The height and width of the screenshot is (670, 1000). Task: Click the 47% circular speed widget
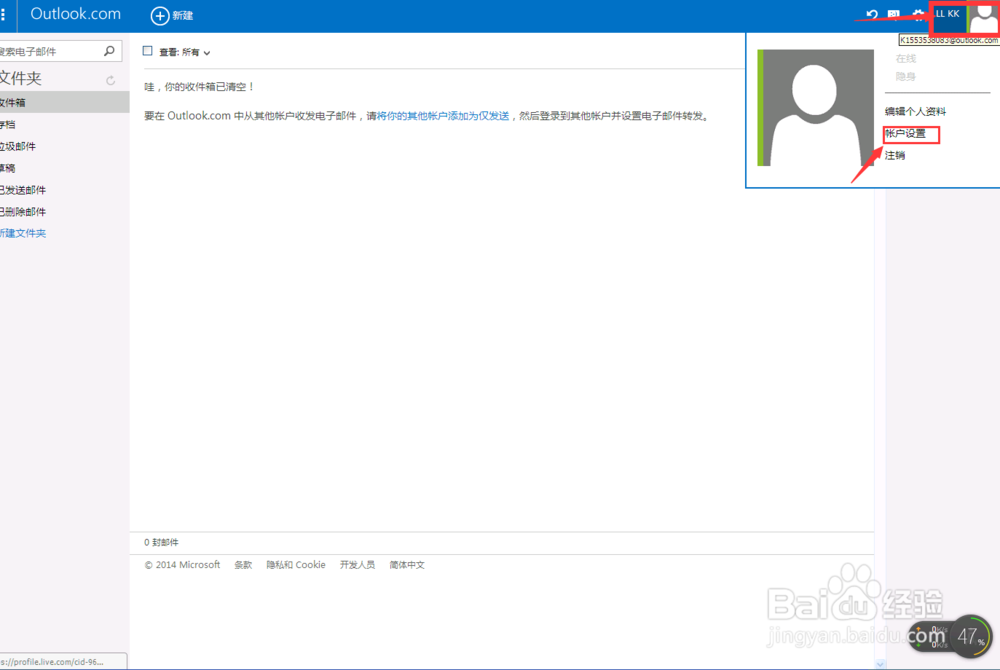coord(971,636)
